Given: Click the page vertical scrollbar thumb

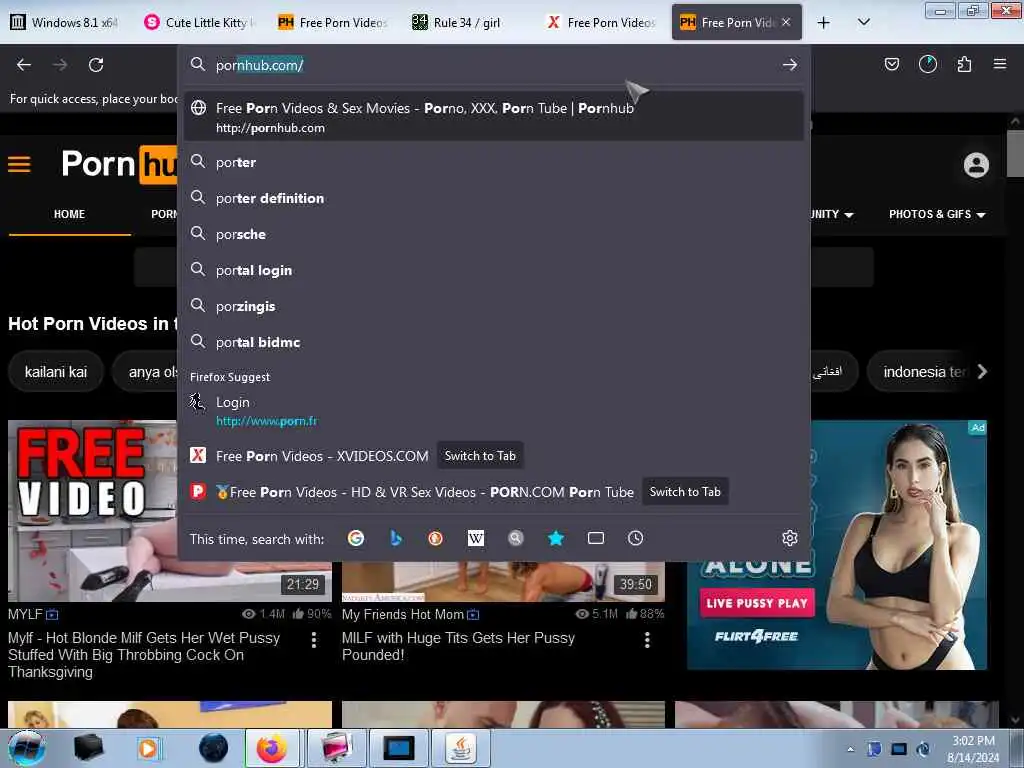Looking at the screenshot, I should coord(1015,153).
